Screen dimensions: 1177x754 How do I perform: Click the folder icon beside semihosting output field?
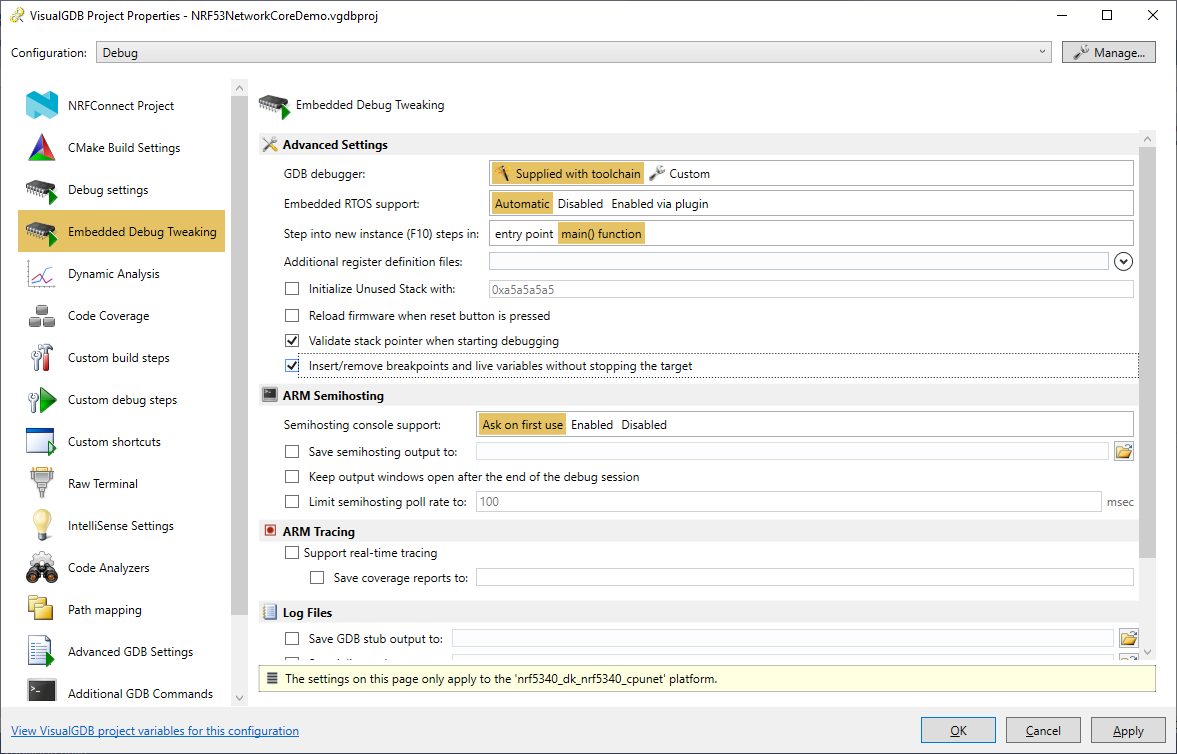tap(1124, 451)
